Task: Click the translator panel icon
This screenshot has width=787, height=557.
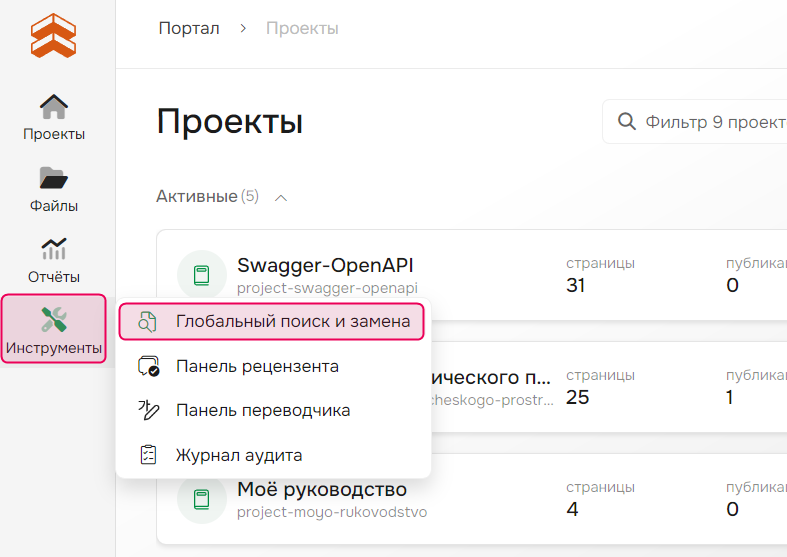Action: (149, 410)
